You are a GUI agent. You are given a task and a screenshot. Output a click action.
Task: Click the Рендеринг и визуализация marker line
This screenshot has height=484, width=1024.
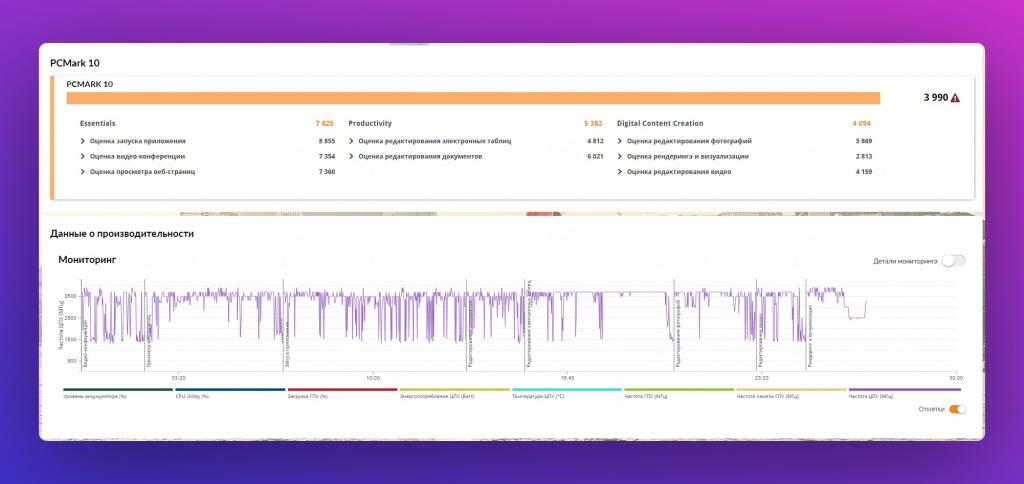click(806, 325)
